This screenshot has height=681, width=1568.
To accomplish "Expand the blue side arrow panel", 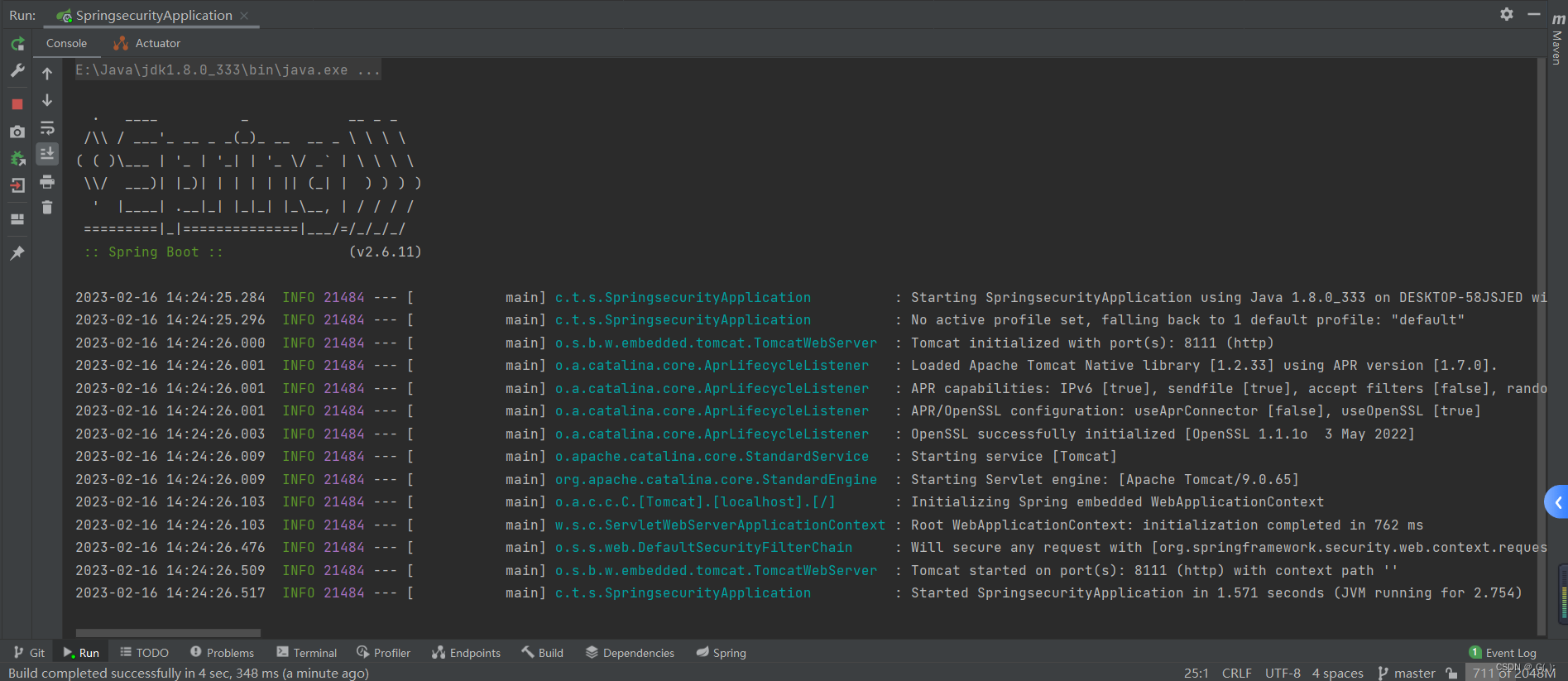I will tap(1557, 501).
